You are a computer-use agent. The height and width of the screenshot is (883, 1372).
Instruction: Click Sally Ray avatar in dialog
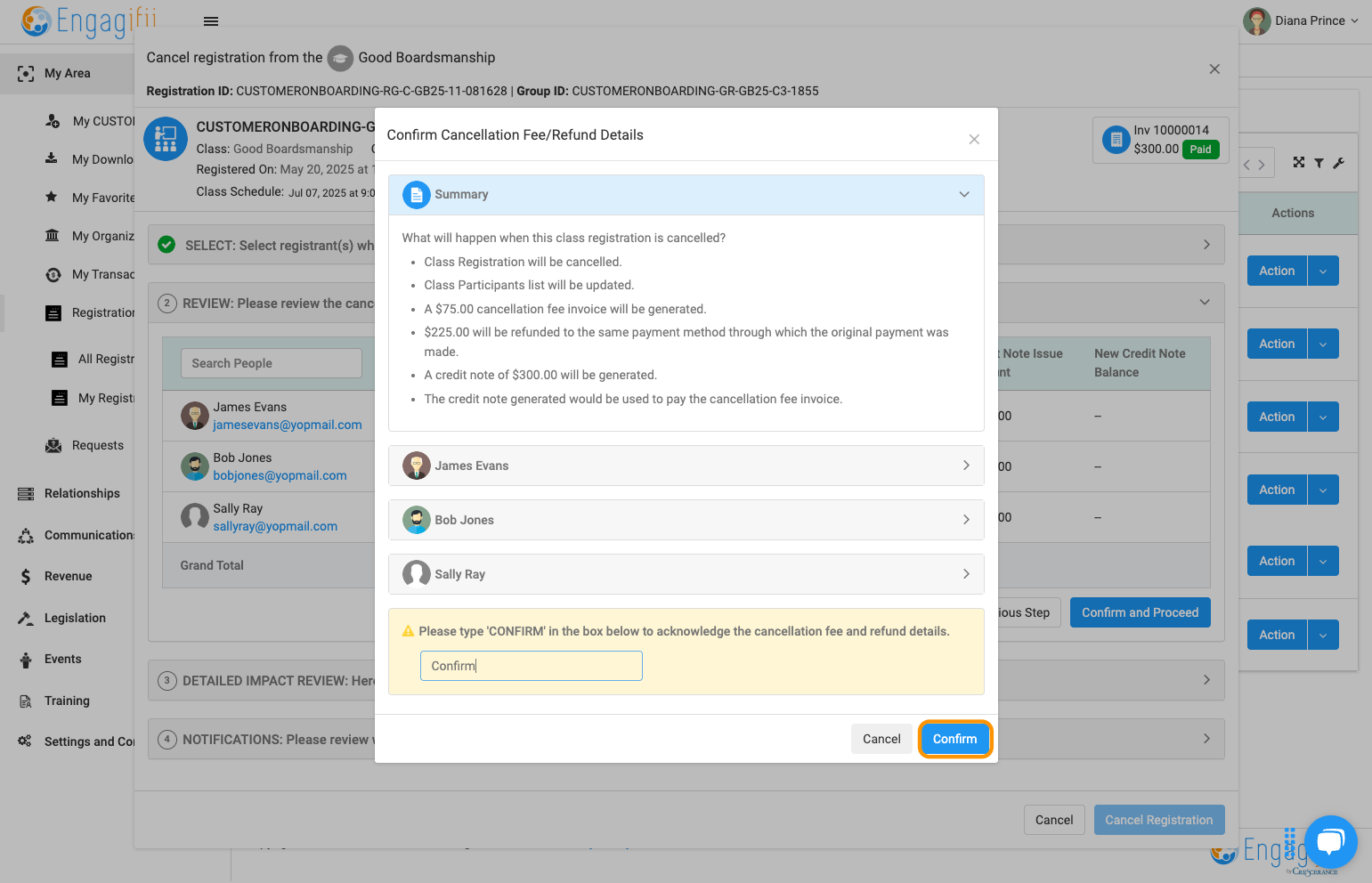tap(417, 574)
